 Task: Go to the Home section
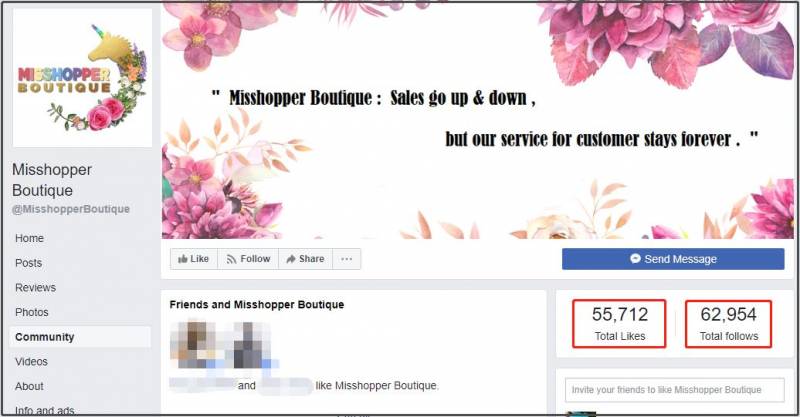pos(30,238)
